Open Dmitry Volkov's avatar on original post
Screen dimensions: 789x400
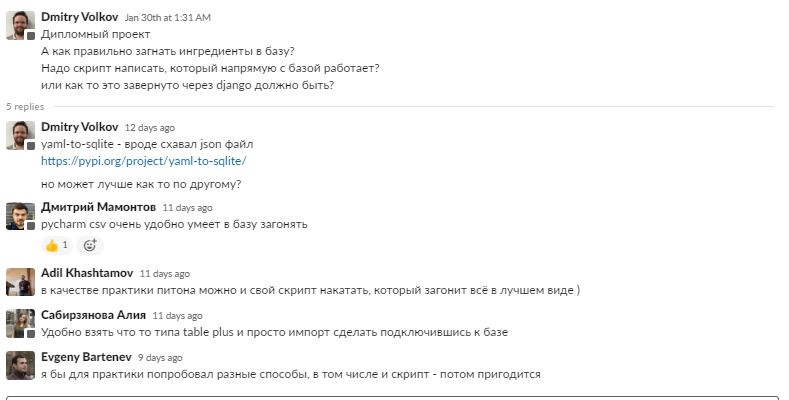pyautogui.click(x=20, y=25)
